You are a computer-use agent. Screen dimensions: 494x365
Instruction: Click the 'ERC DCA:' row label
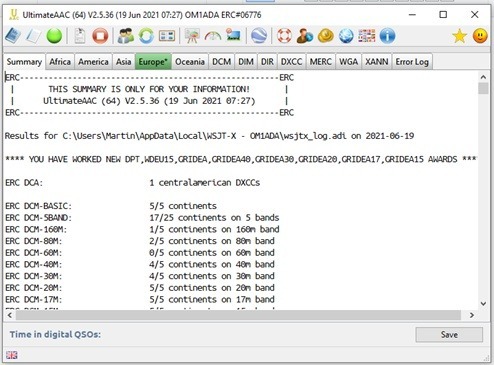coord(24,183)
